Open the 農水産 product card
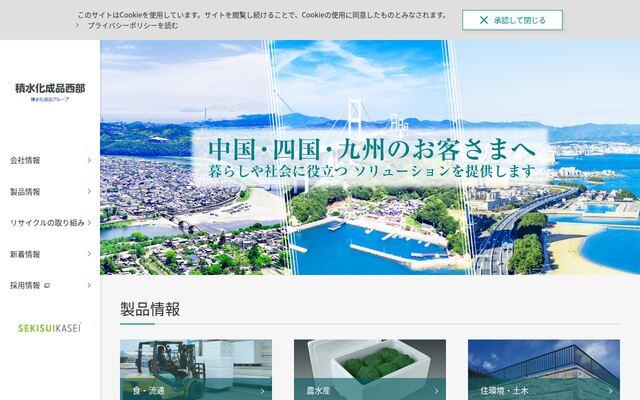 click(370, 370)
